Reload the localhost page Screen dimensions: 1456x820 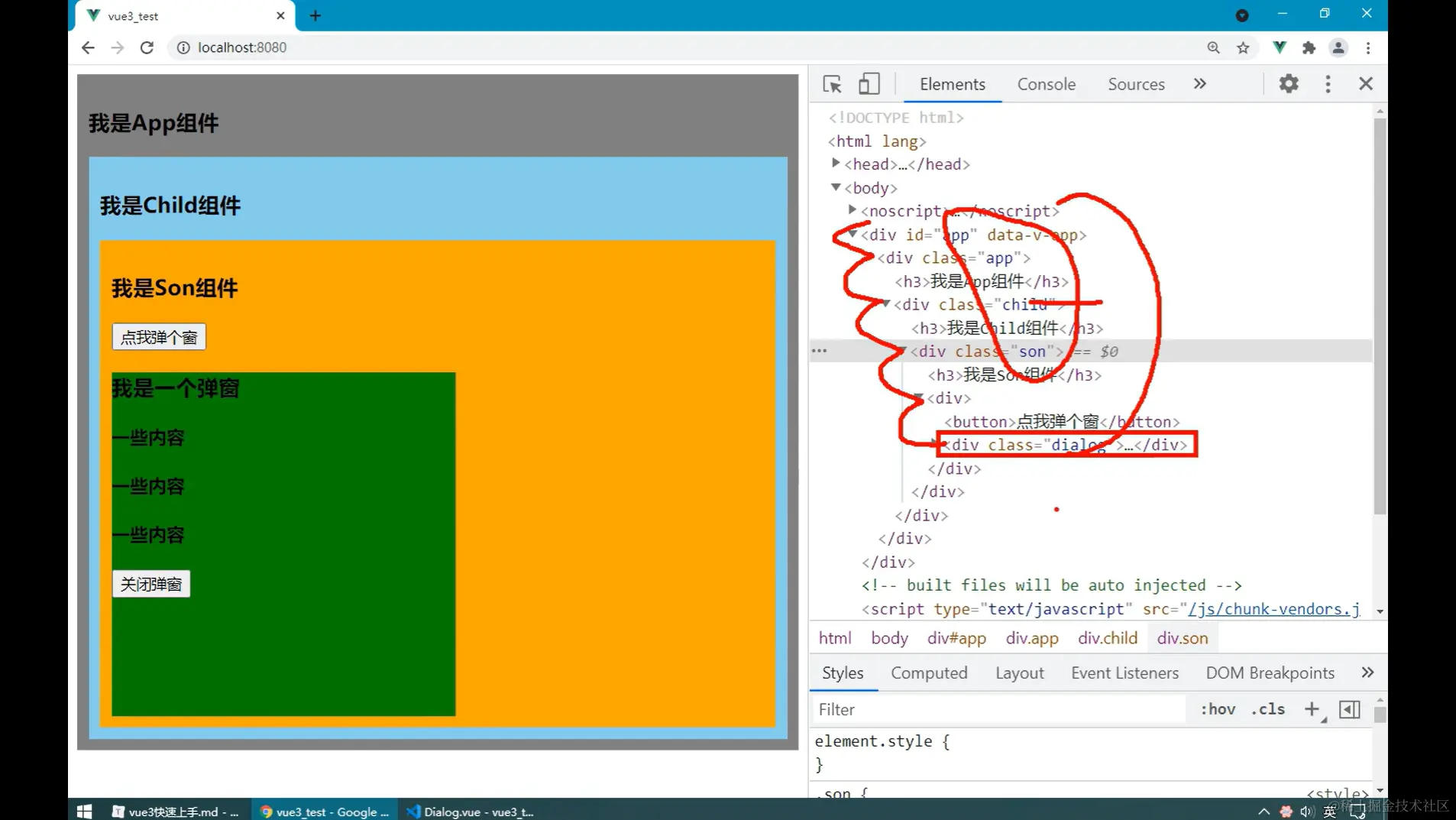point(147,47)
